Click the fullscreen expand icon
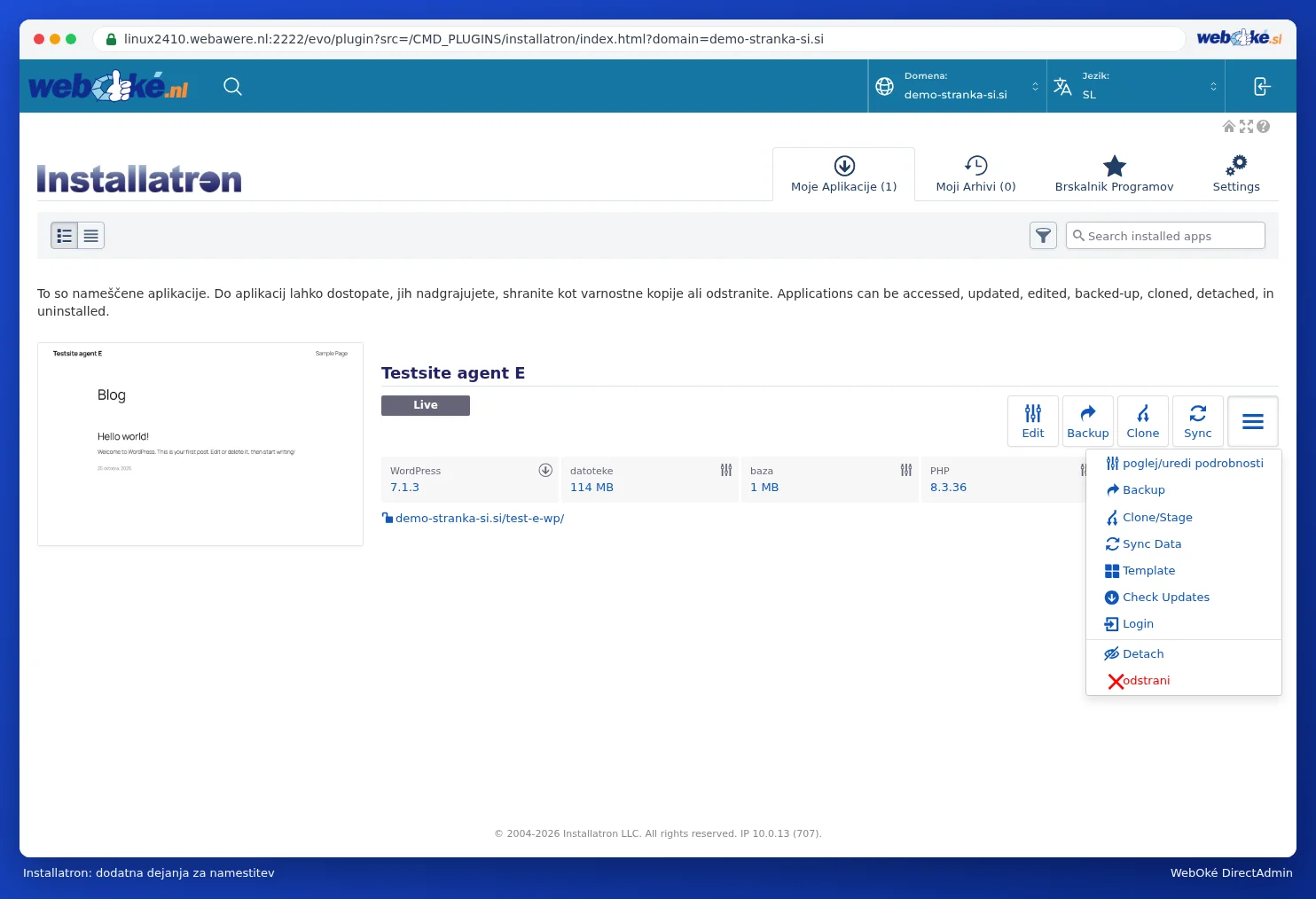Viewport: 1316px width, 899px height. [1246, 127]
